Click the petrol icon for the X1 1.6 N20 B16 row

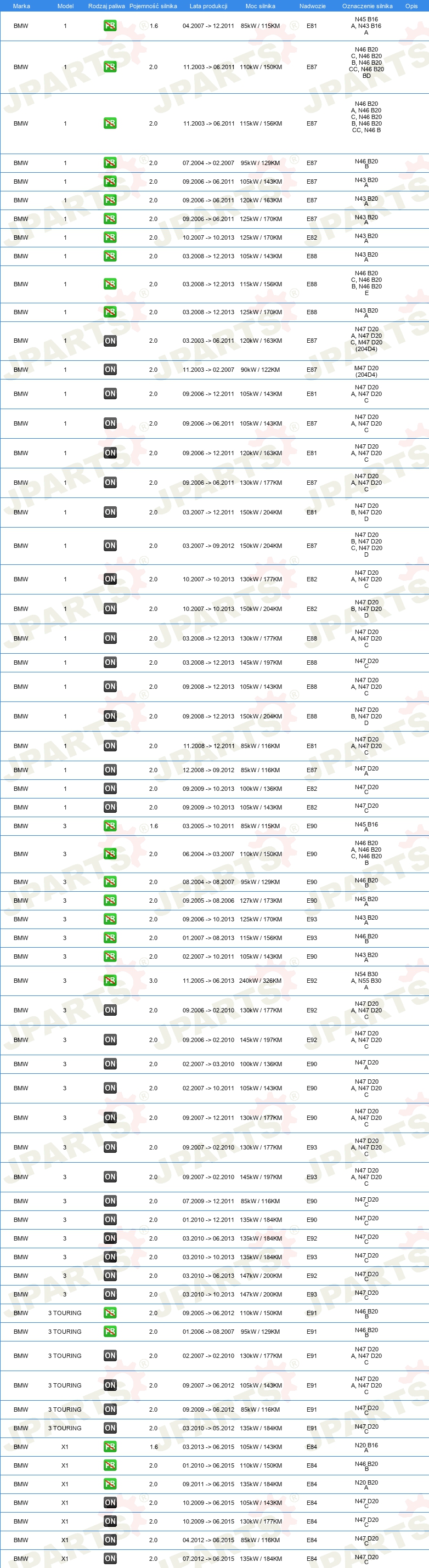pyautogui.click(x=110, y=1447)
